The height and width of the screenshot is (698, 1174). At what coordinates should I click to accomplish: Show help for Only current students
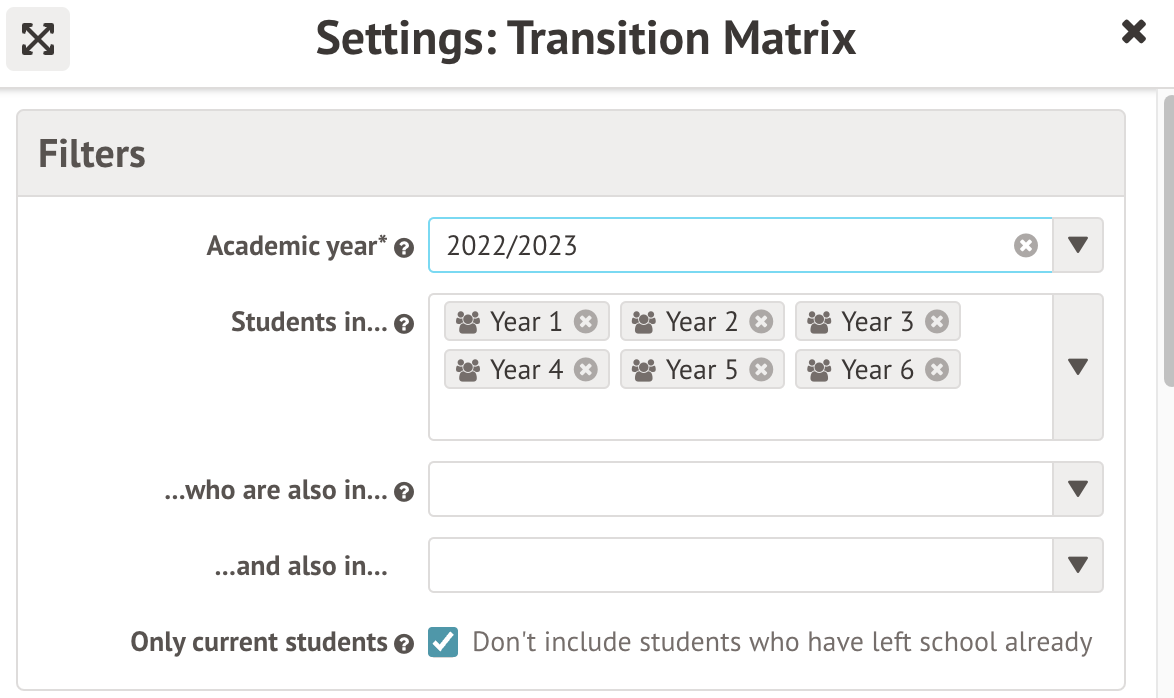click(404, 644)
